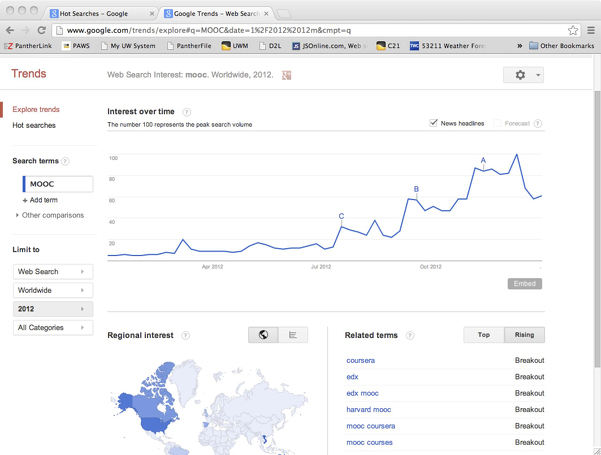Open the Web Search dropdown
This screenshot has width=601, height=455.
(53, 271)
